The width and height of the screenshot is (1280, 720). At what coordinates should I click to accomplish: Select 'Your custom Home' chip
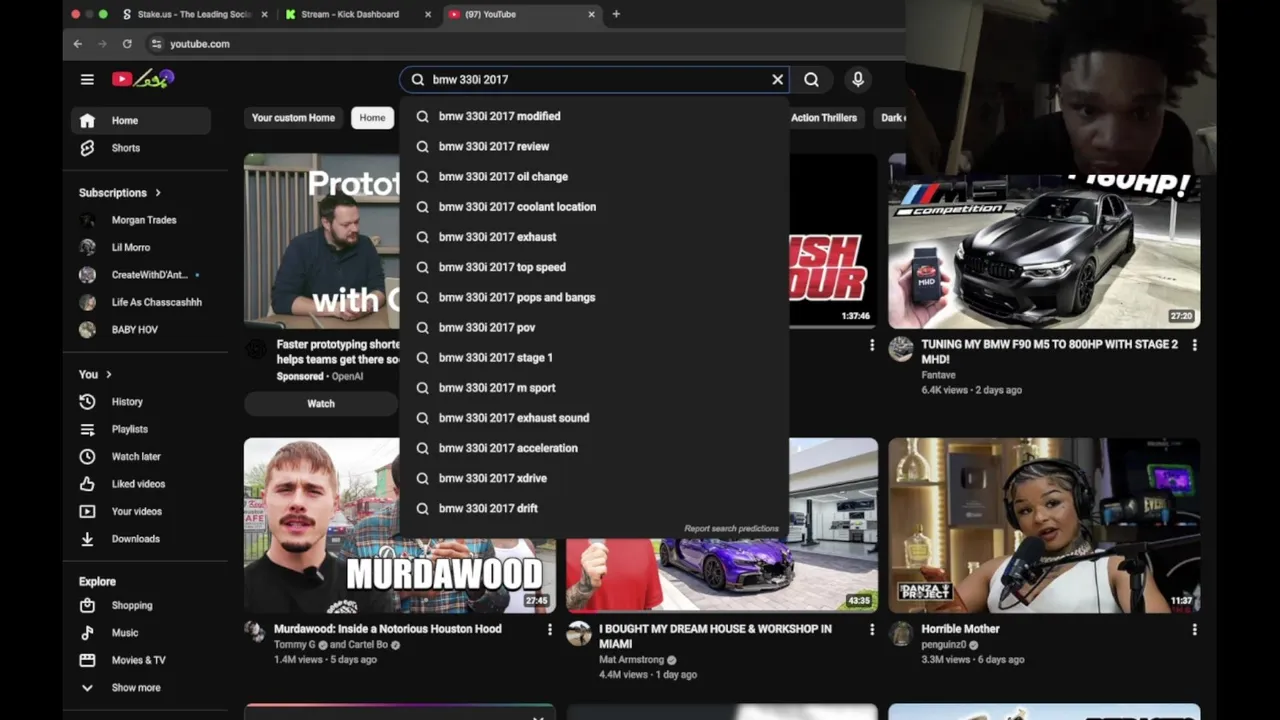pyautogui.click(x=293, y=118)
